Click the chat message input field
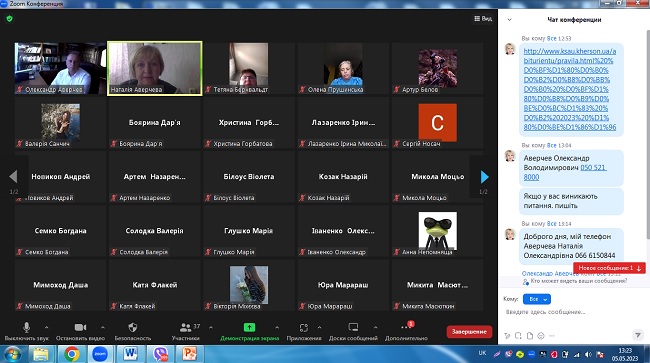Image resolution: width=650 pixels, height=363 pixels. coord(572,312)
